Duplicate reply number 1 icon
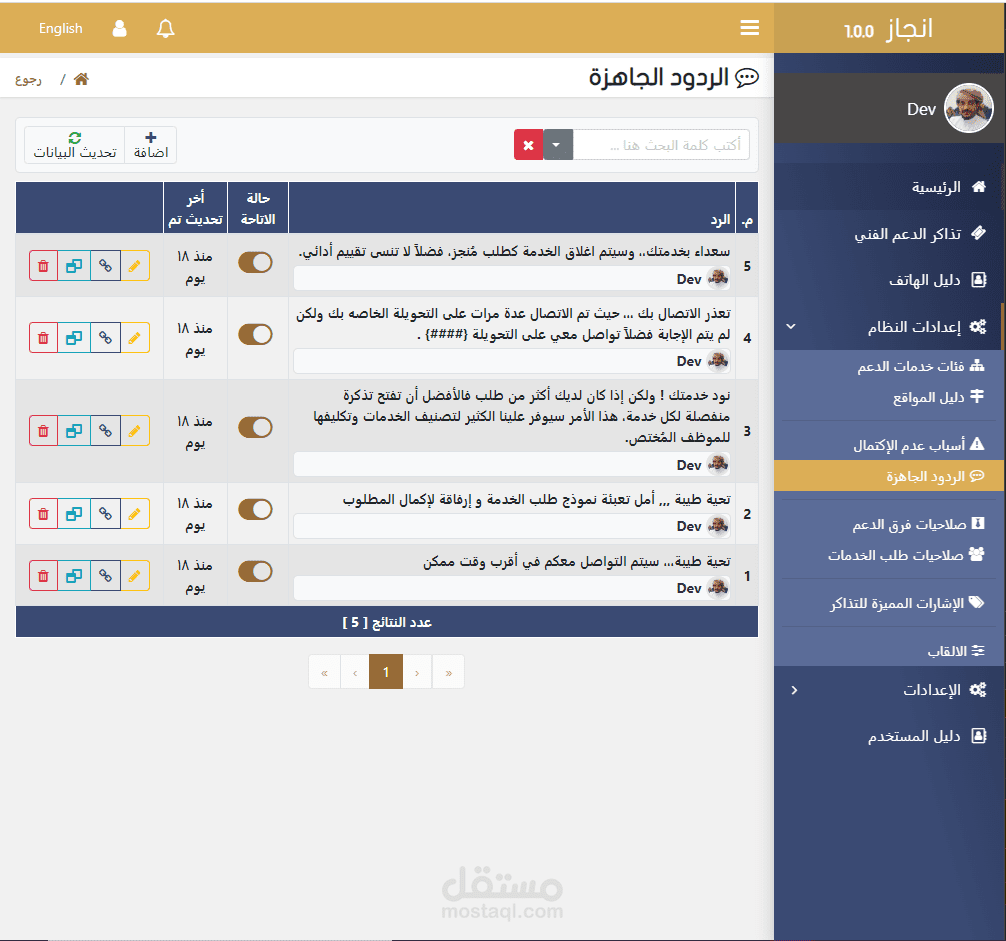Screen dimensions: 1006x941 pos(74,575)
